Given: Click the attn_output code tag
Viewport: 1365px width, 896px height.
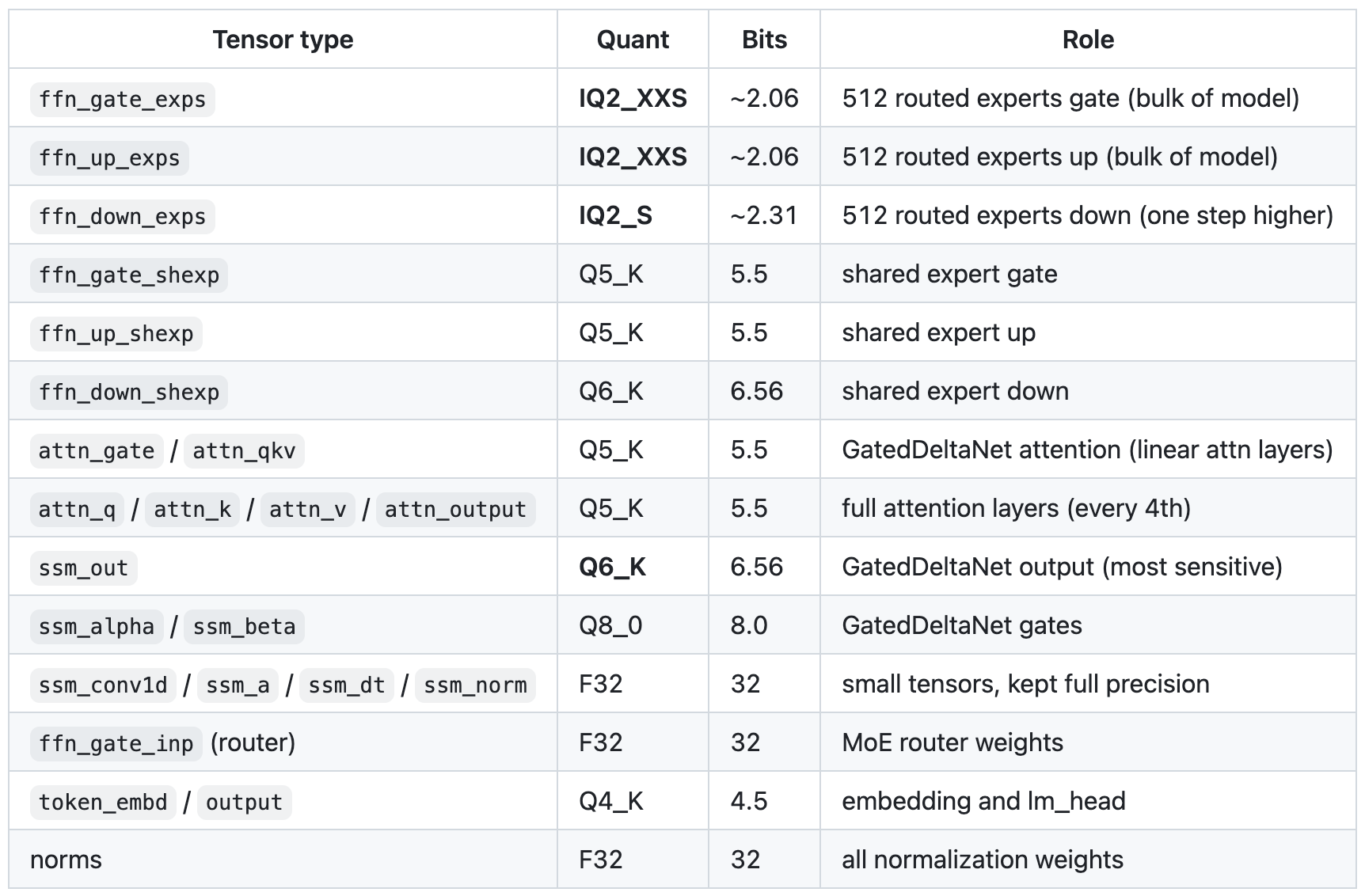Looking at the screenshot, I should (455, 510).
